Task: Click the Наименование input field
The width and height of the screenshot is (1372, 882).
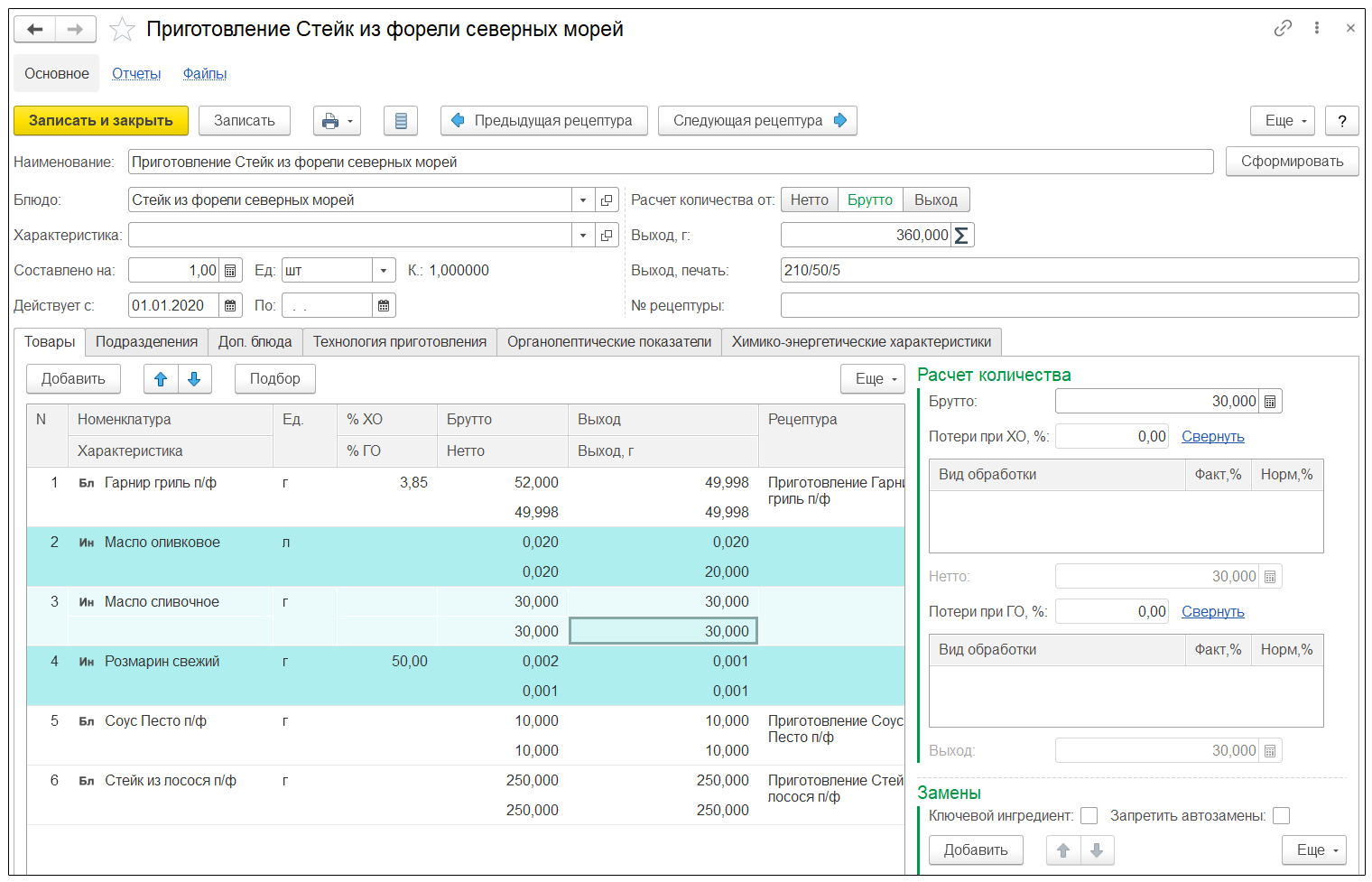Action: pos(670,162)
